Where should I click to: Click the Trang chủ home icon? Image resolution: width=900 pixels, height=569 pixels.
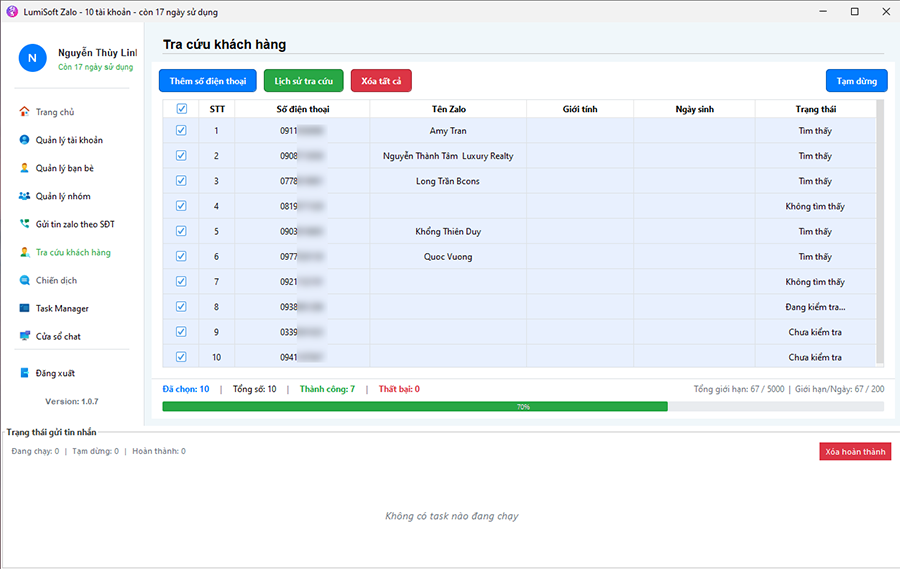tap(24, 112)
